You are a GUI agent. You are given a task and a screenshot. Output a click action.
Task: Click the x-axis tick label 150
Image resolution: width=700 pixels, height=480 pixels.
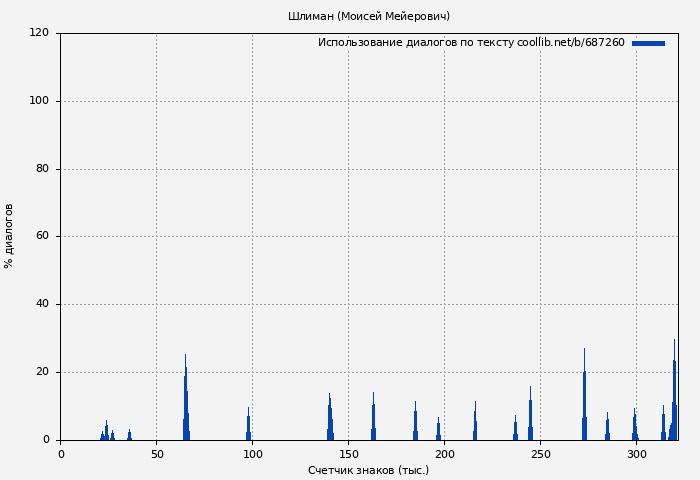tap(349, 454)
